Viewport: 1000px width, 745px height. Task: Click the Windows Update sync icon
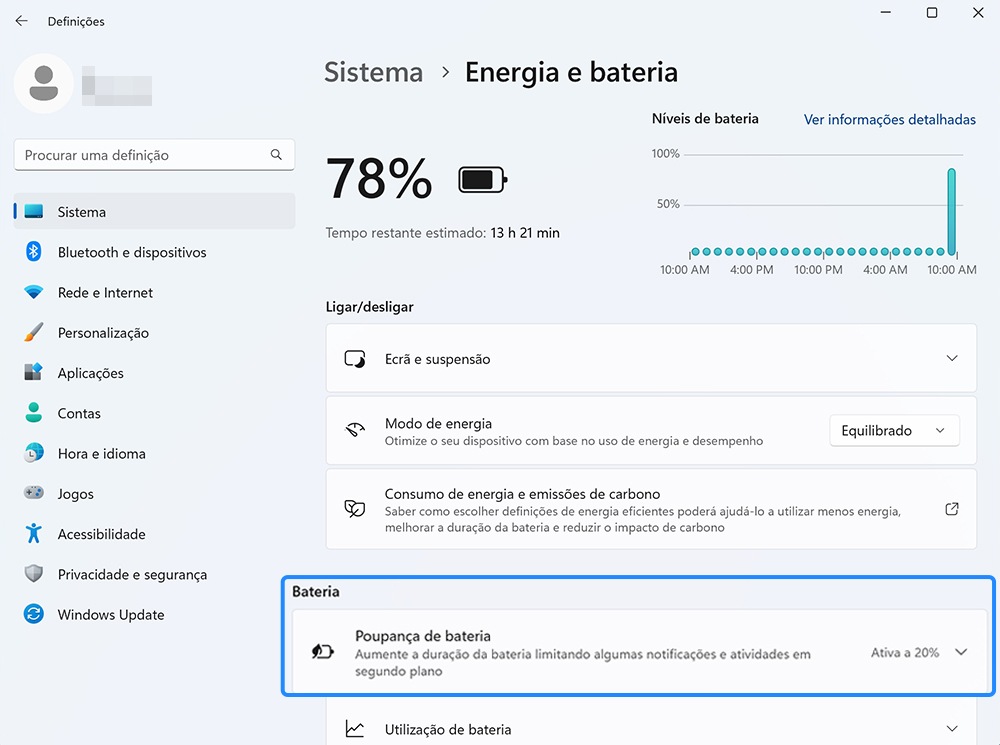(34, 614)
